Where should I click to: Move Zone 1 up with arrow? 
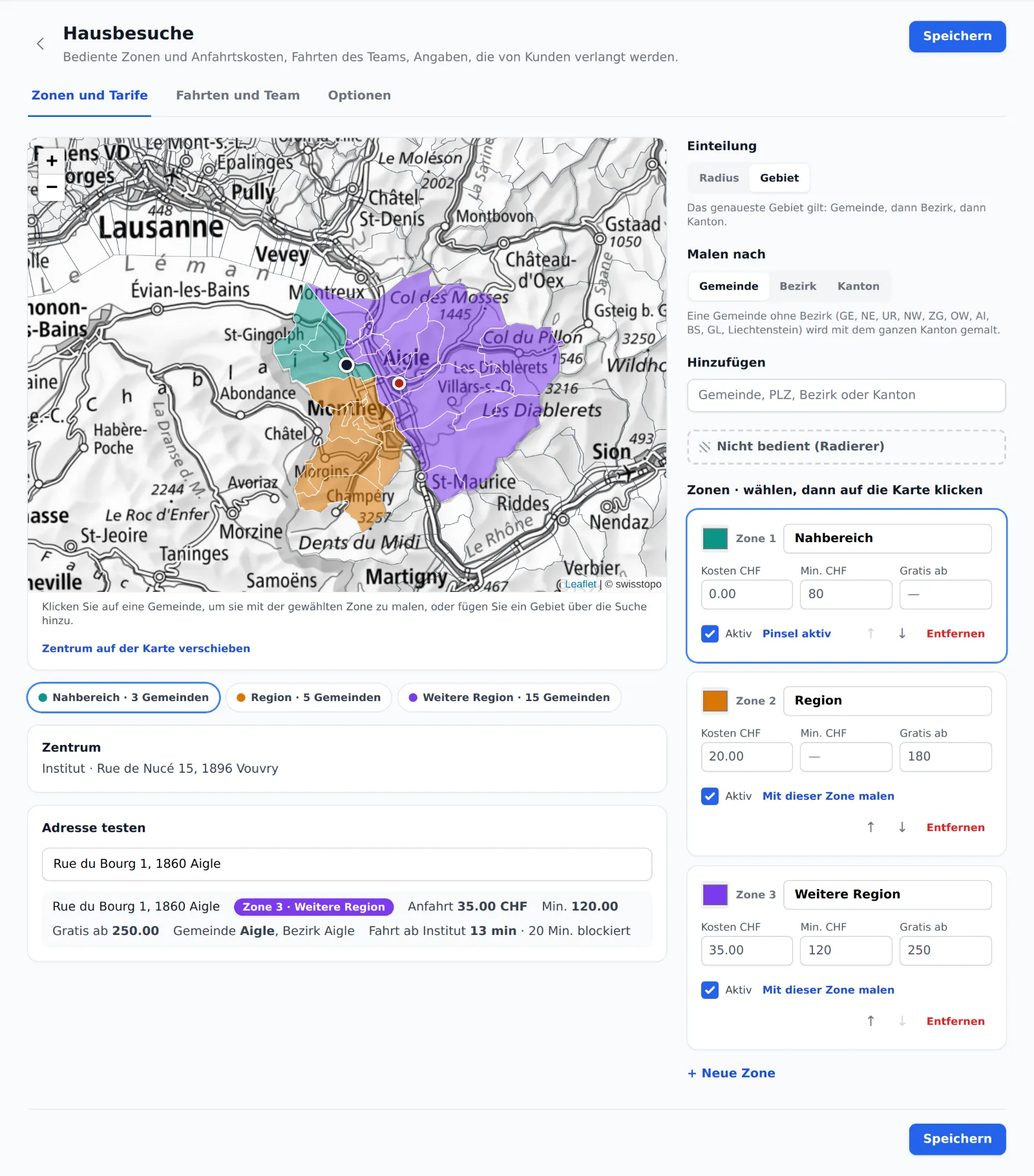pyautogui.click(x=870, y=633)
